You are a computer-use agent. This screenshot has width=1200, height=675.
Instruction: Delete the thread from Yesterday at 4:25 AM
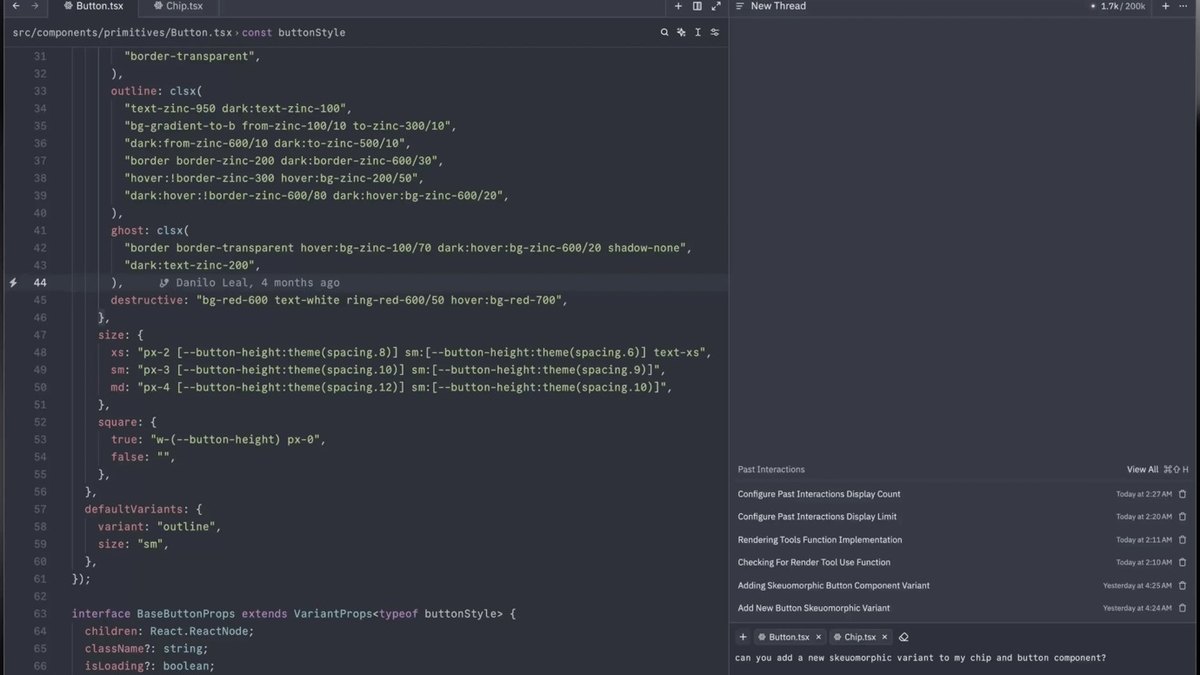coord(1182,585)
